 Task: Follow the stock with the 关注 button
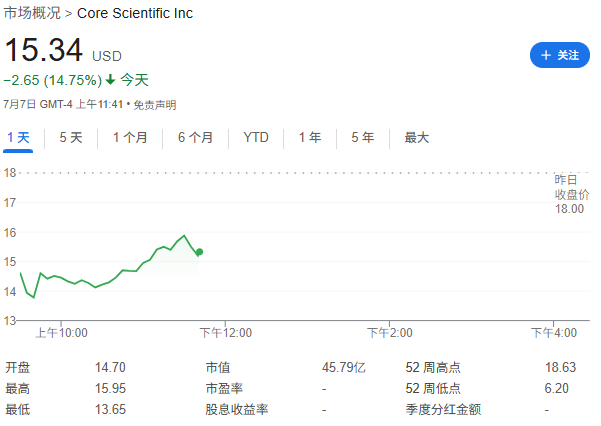click(560, 55)
